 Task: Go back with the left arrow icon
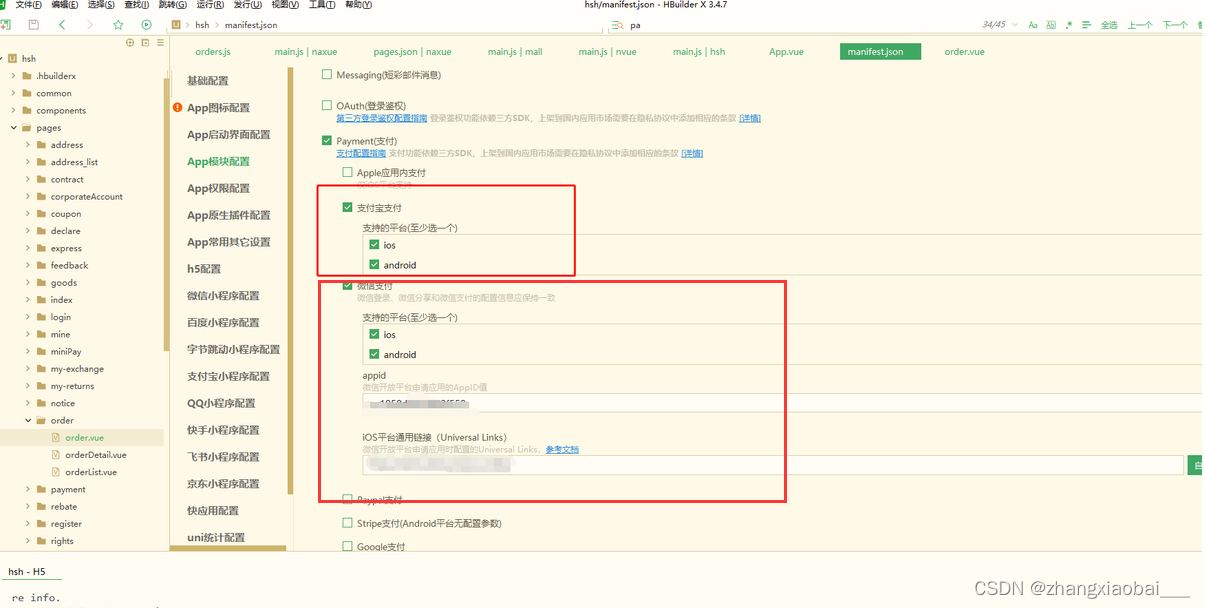(63, 24)
